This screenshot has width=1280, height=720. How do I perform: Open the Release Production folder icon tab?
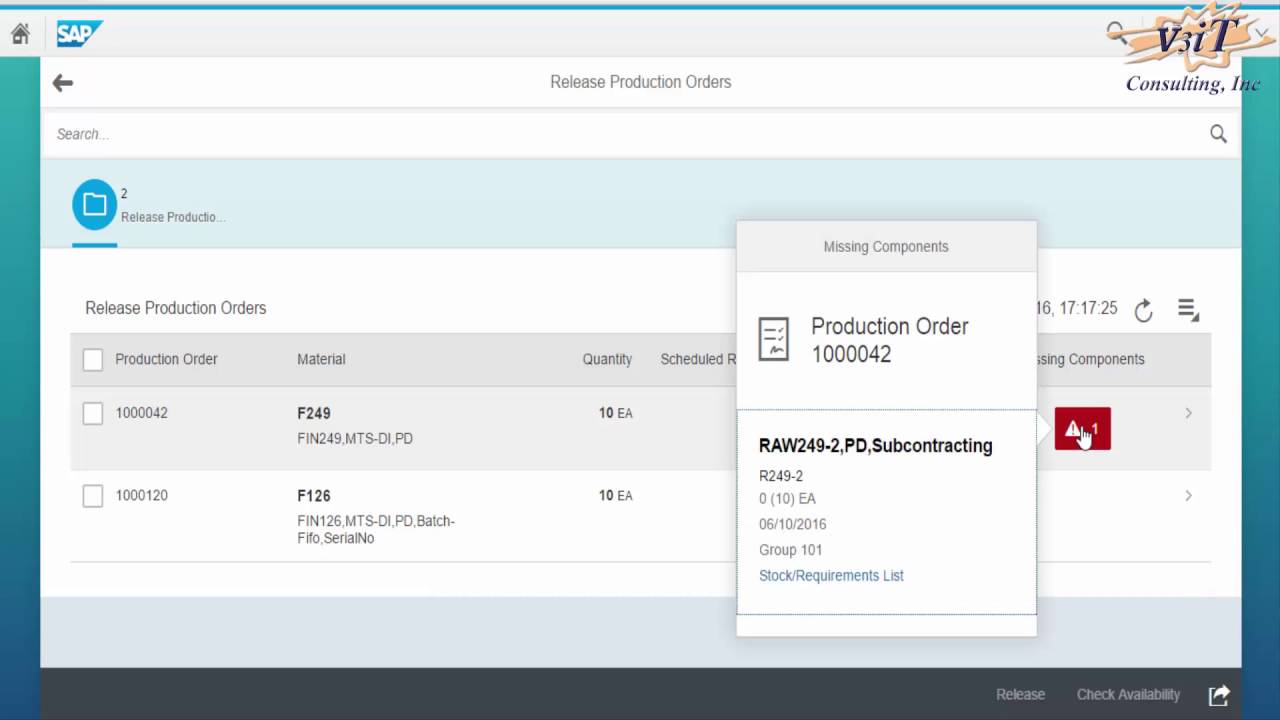94,205
